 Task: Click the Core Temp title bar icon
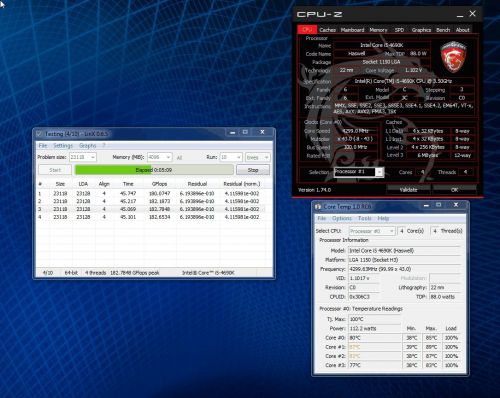click(x=318, y=207)
